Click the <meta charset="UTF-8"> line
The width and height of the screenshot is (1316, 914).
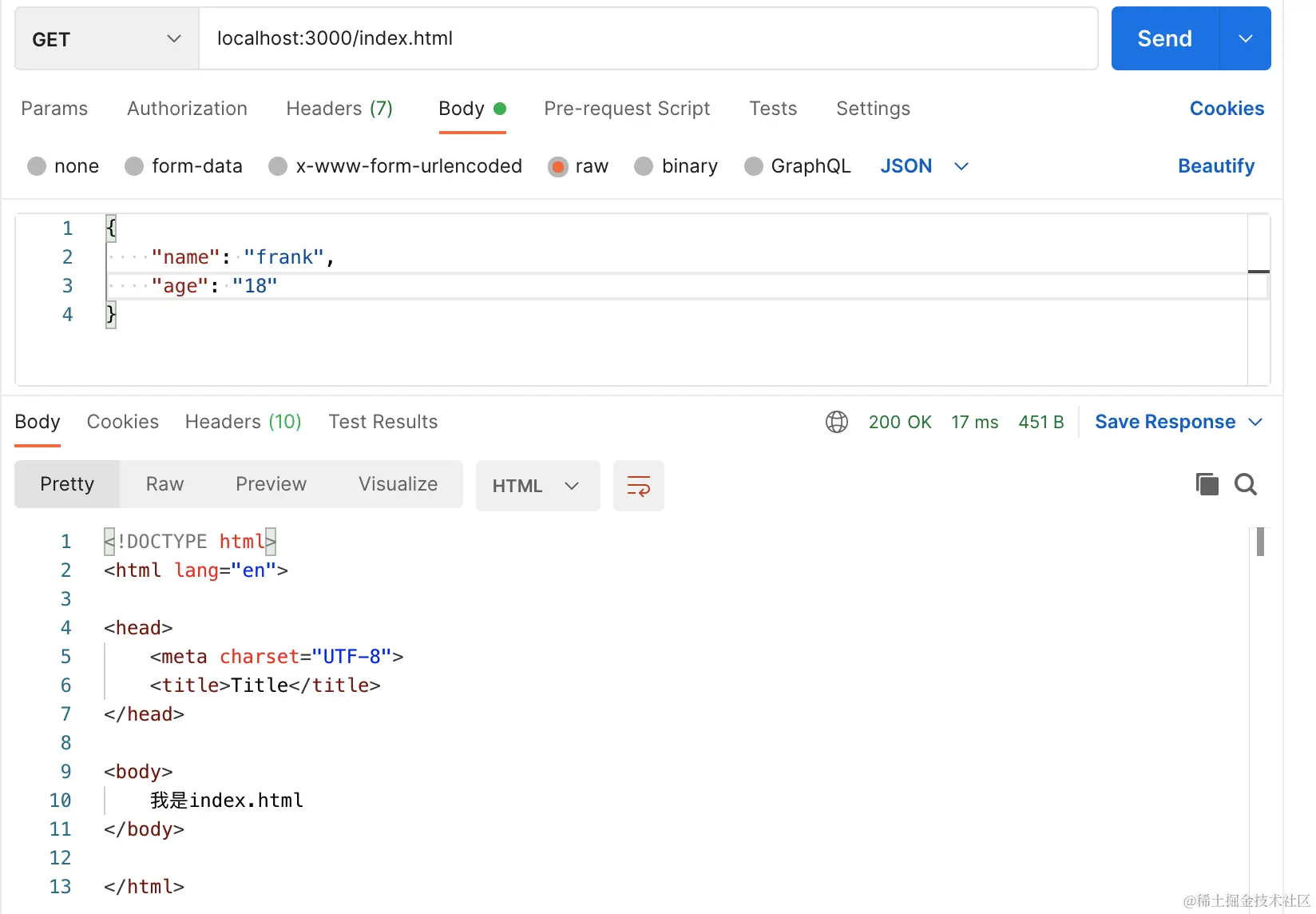coord(276,657)
